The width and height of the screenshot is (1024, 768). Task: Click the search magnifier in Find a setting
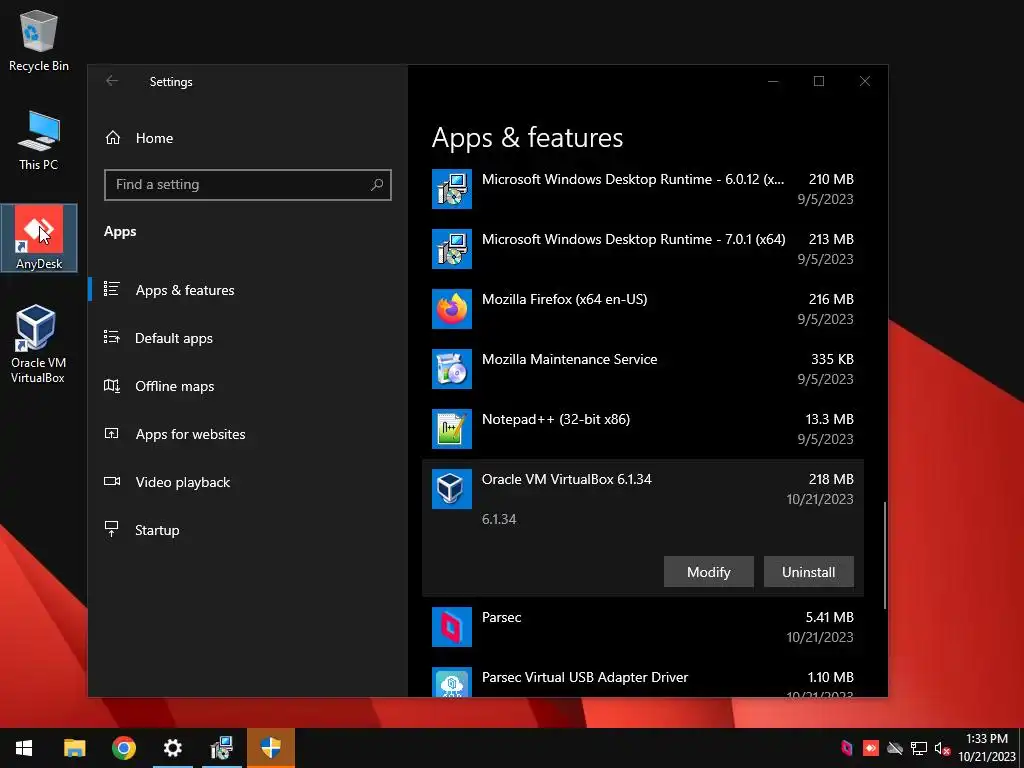pos(377,185)
